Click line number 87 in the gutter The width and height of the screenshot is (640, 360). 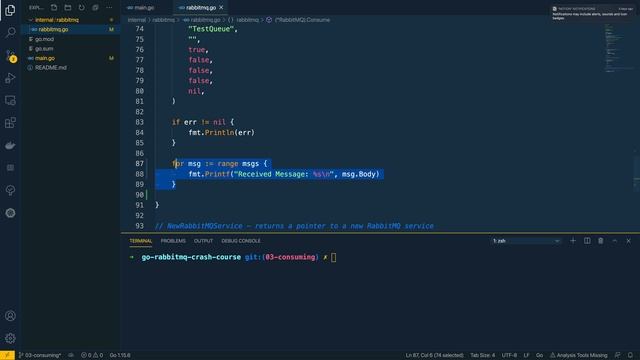coord(140,164)
